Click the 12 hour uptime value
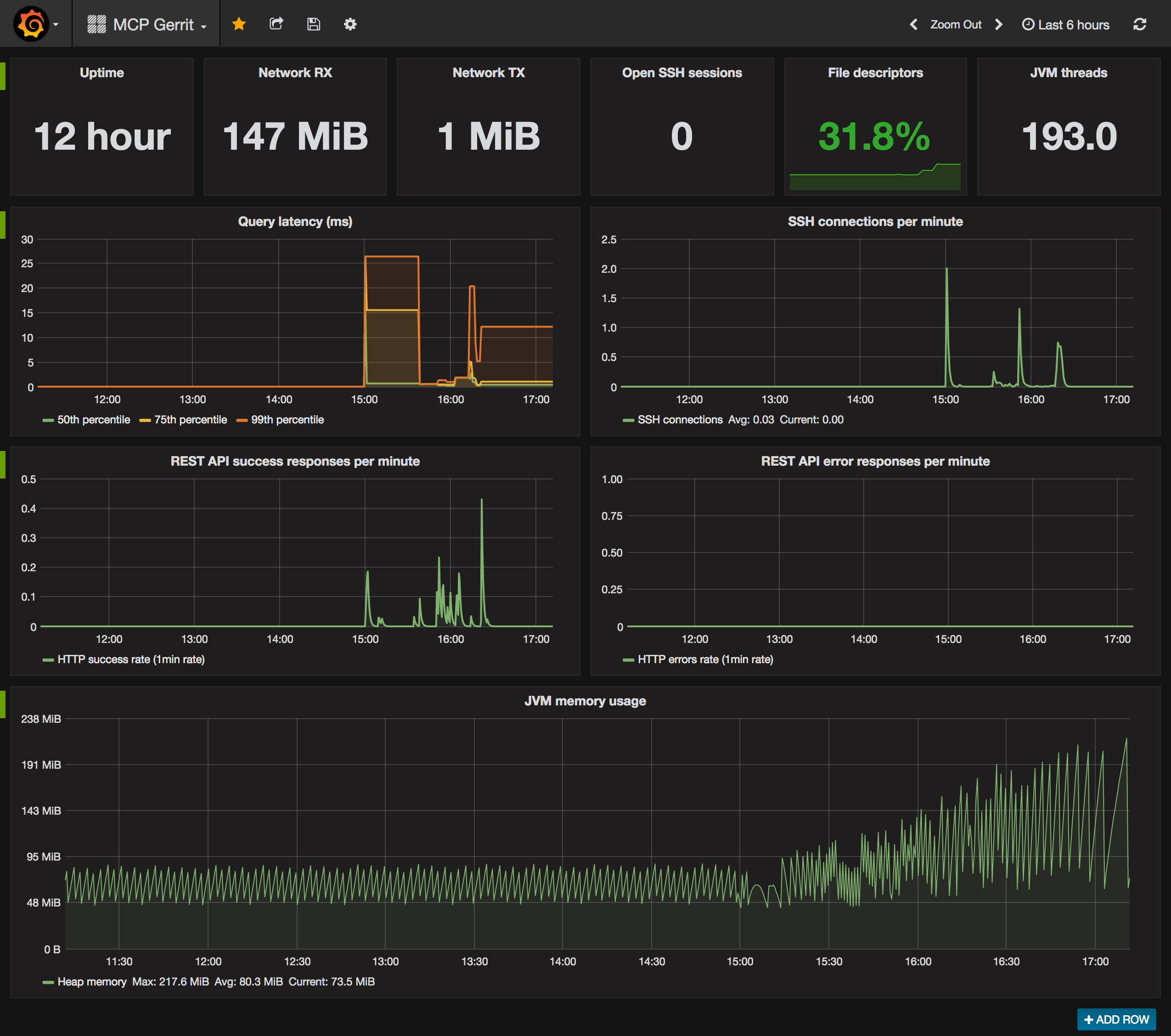This screenshot has width=1171, height=1036. [x=102, y=136]
